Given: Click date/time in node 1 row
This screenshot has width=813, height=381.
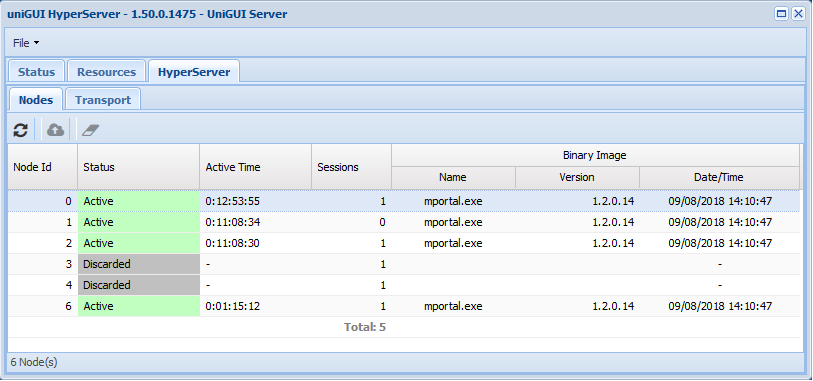Looking at the screenshot, I should tap(720, 222).
